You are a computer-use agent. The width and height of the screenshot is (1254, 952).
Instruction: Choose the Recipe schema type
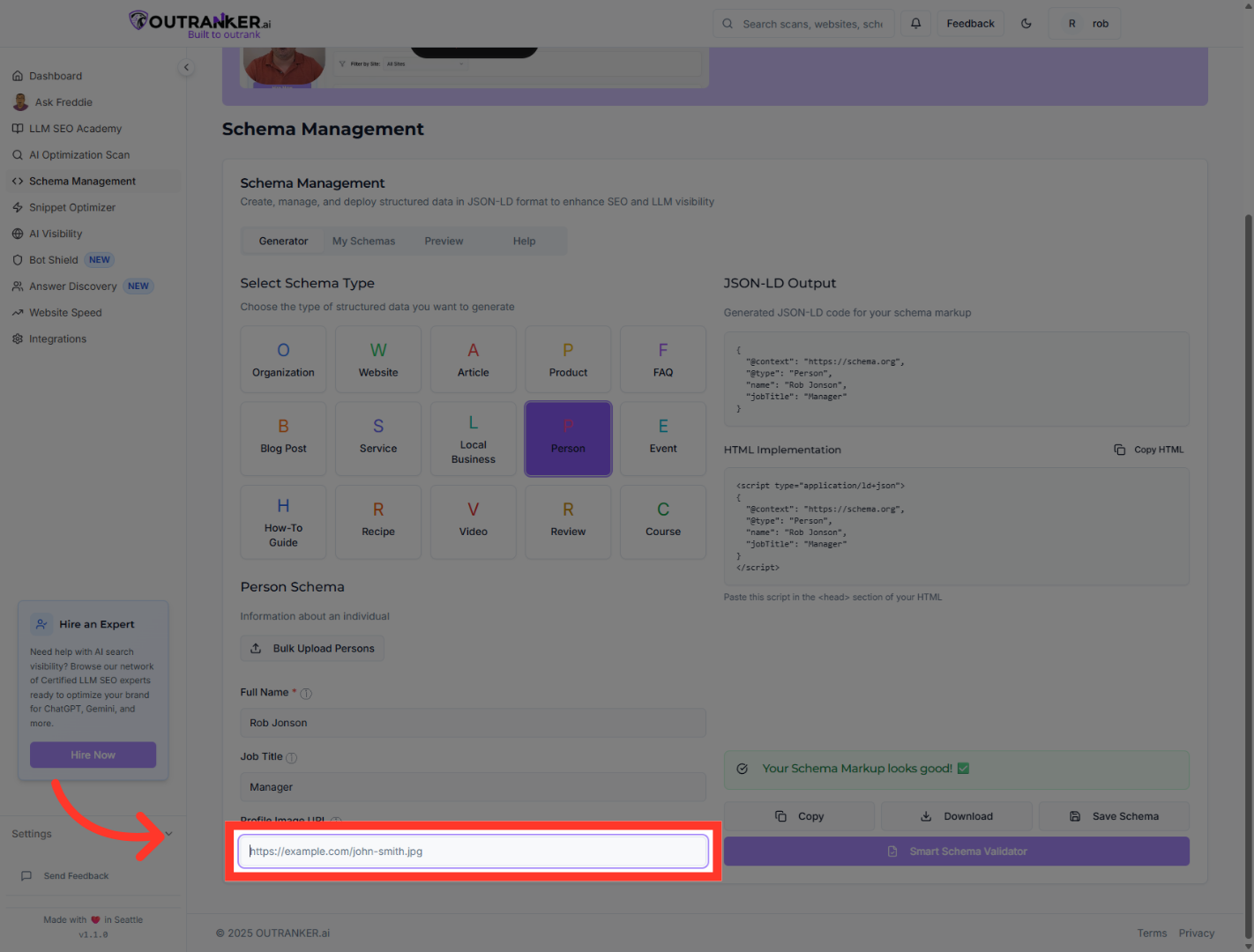click(378, 522)
